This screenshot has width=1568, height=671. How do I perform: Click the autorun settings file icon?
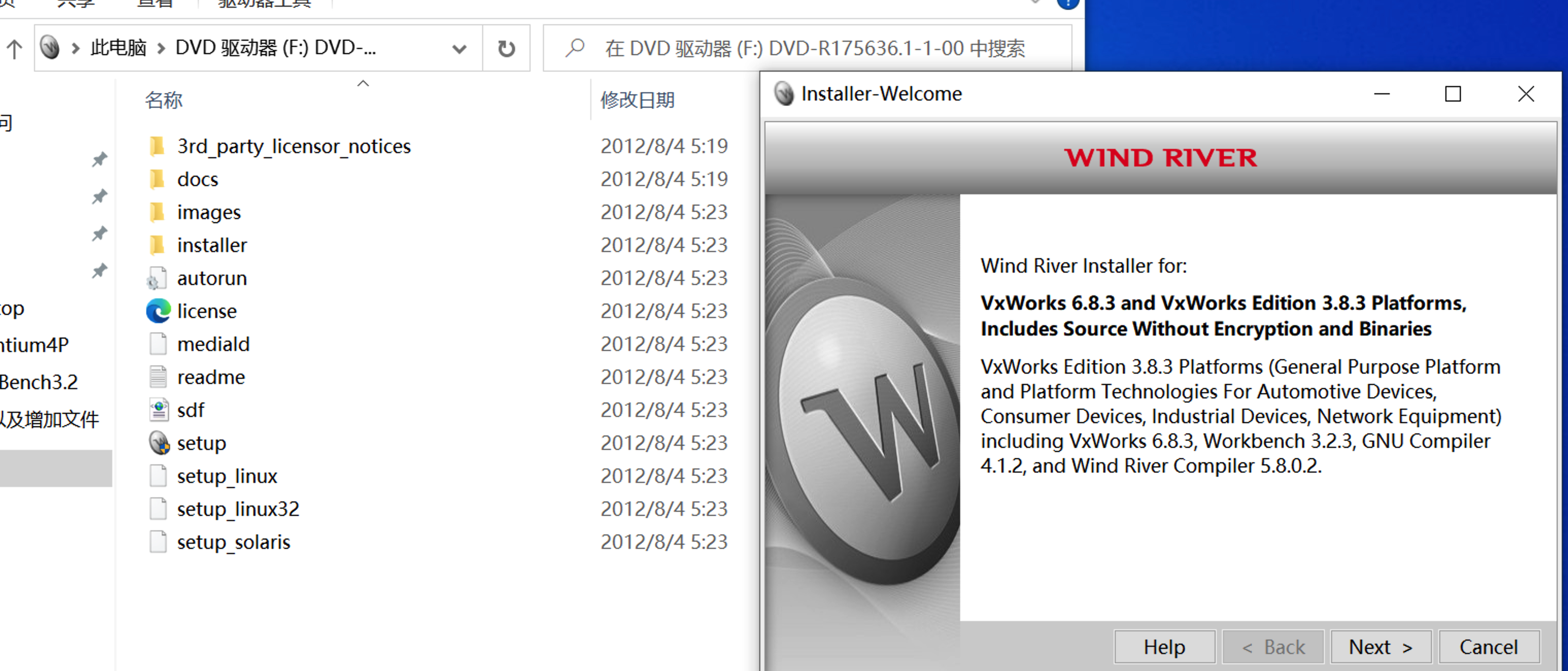click(x=157, y=278)
